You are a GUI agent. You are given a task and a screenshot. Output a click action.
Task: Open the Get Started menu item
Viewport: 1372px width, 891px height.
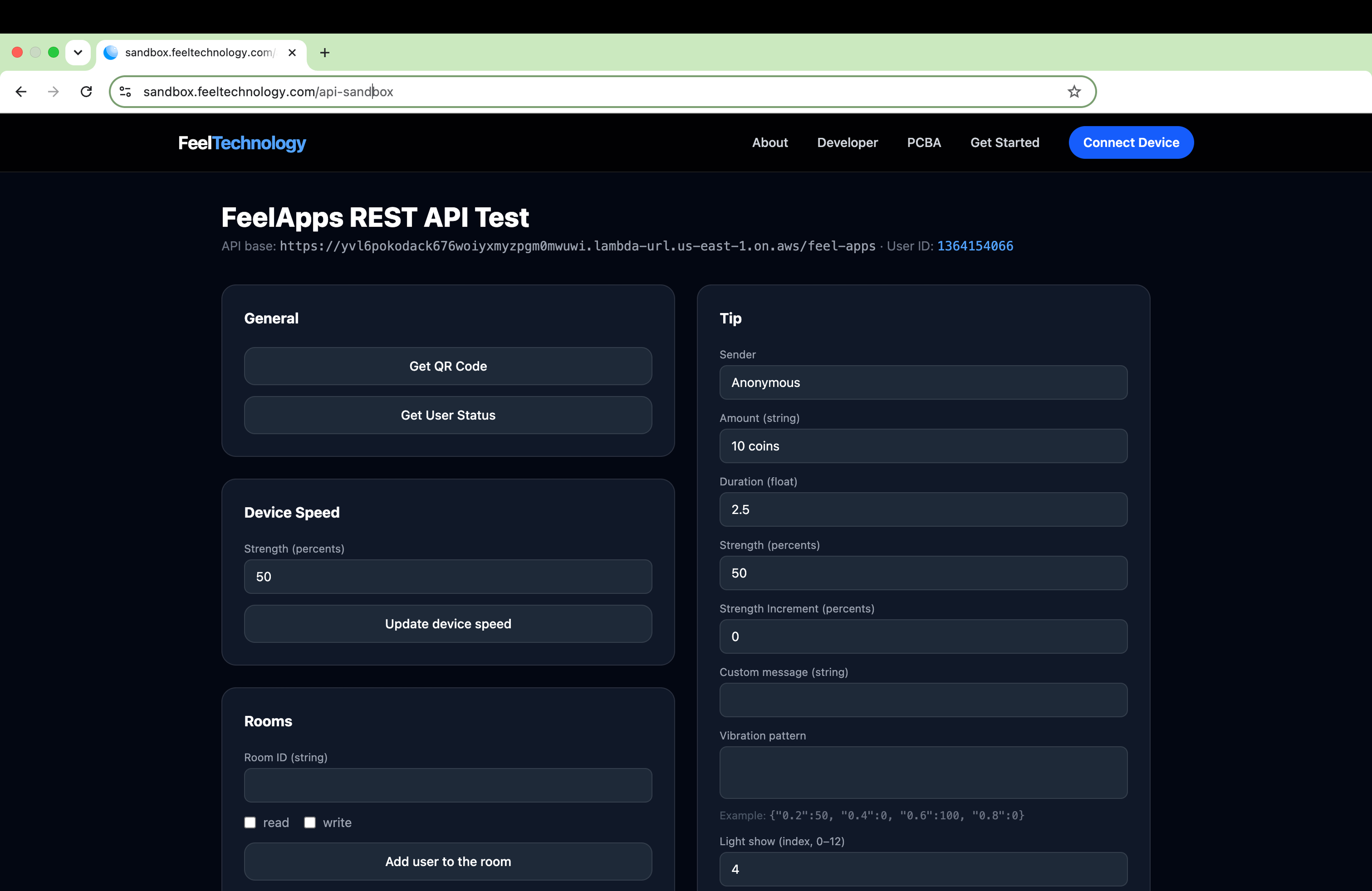point(1005,142)
